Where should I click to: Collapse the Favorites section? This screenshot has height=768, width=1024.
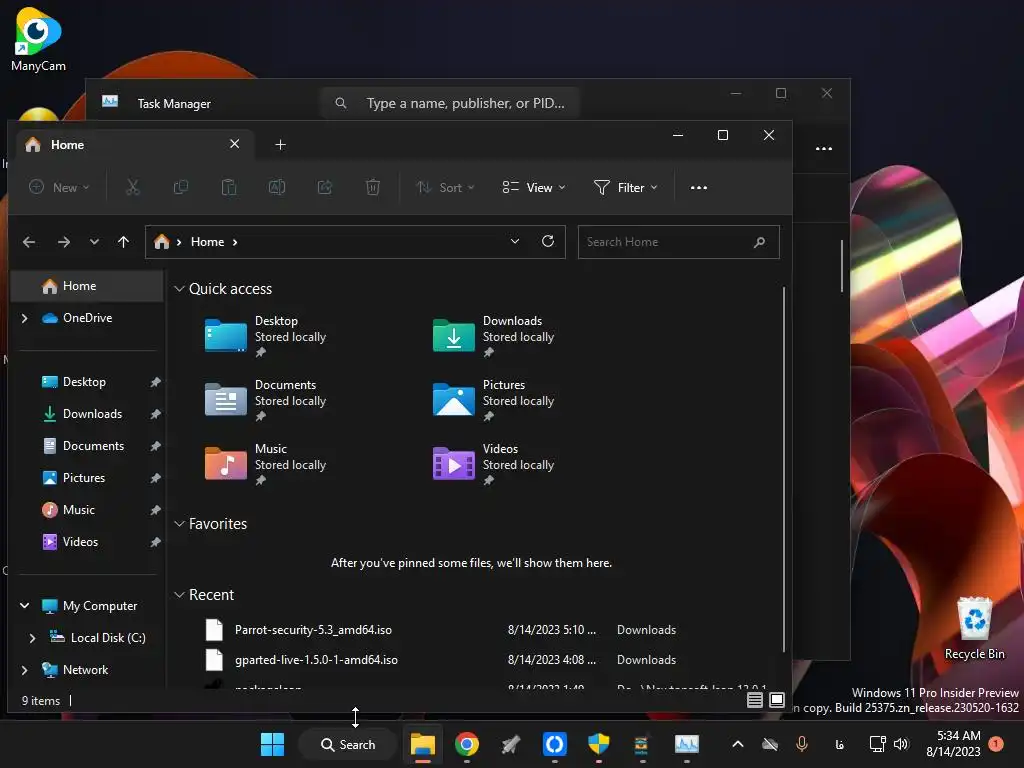pos(179,524)
